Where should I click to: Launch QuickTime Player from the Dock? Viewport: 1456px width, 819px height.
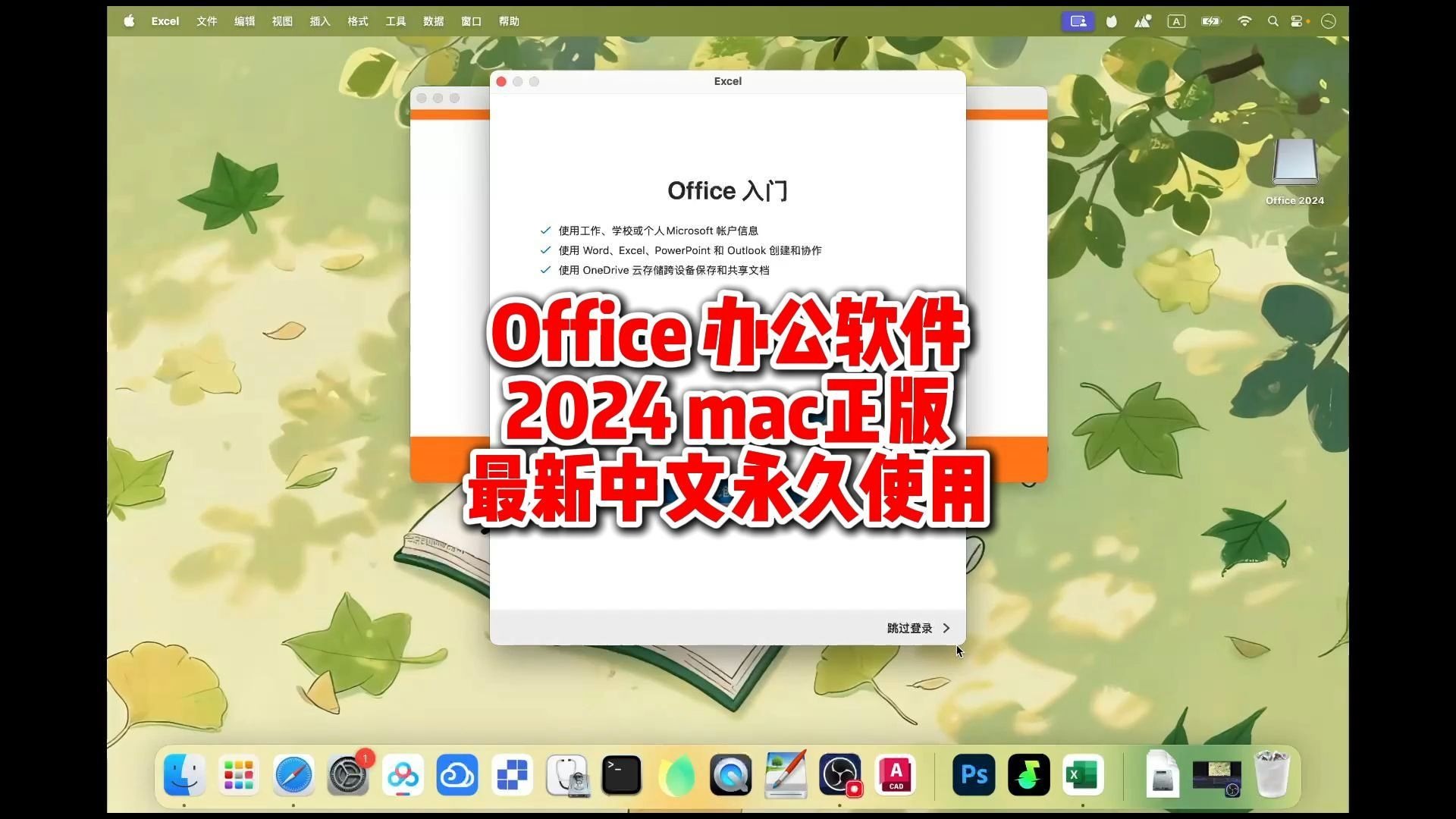(730, 775)
